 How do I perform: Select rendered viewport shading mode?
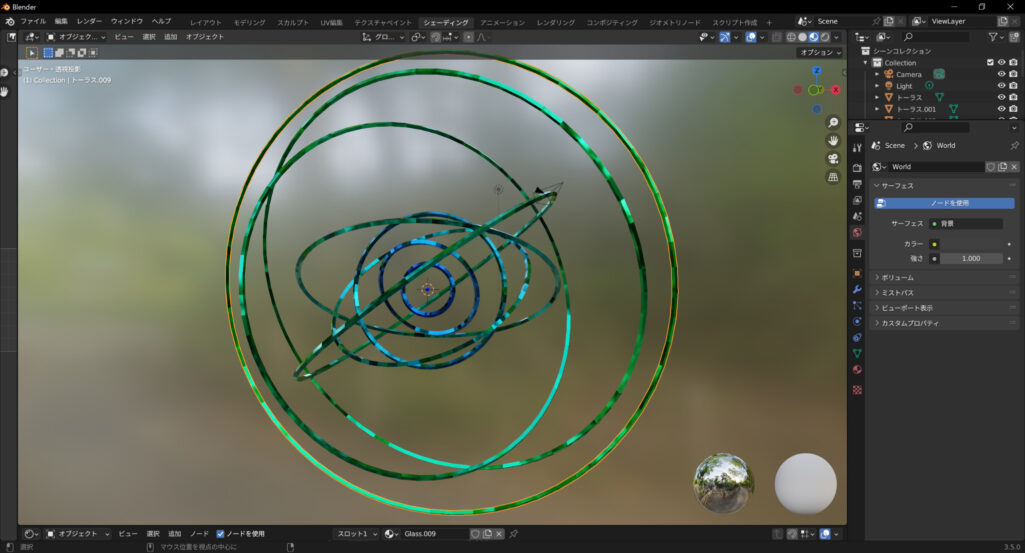825,37
